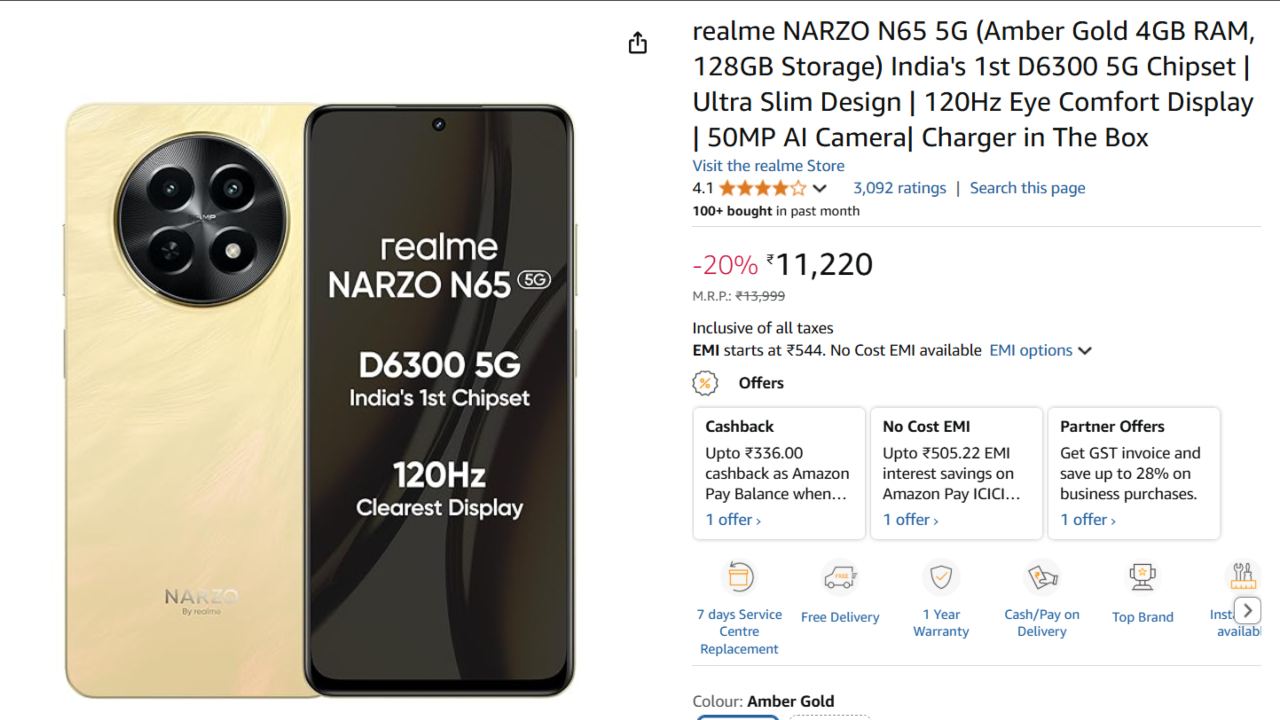Viewport: 1280px width, 720px height.
Task: Click the share icon above product image
Action: point(638,43)
